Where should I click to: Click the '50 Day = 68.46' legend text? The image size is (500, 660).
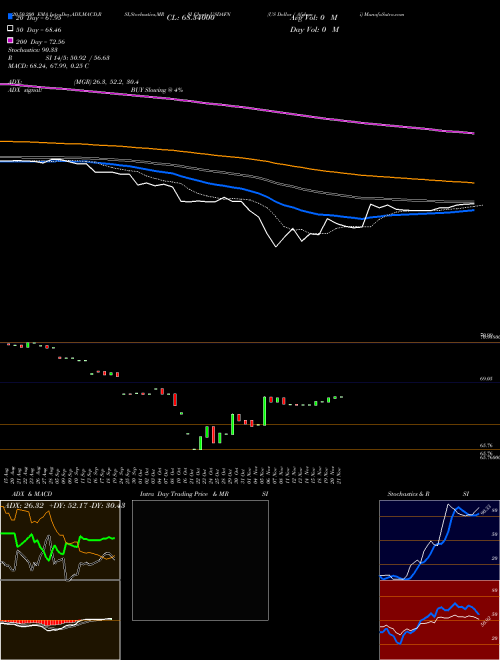point(38,30)
